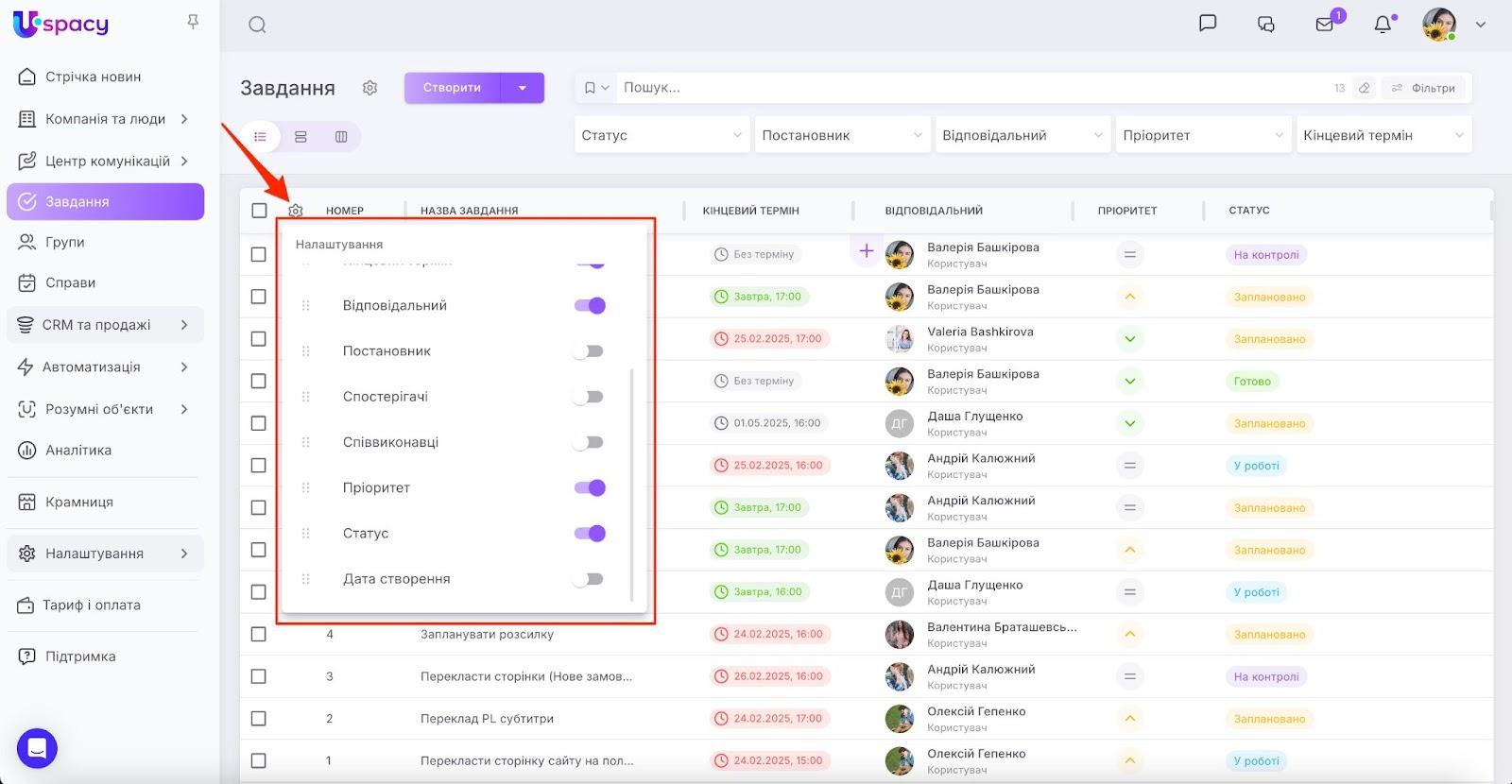Expand the Пріоритет filter dropdown

pos(1202,135)
